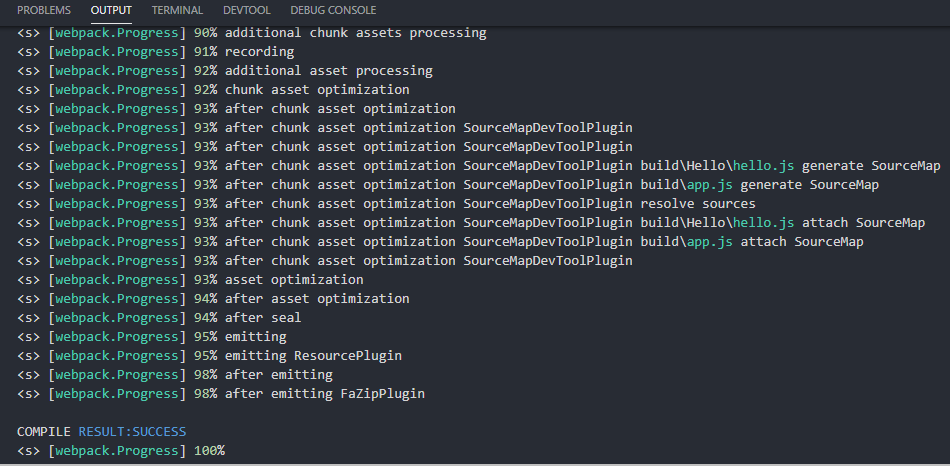Open the TERMINAL tab

(x=177, y=10)
